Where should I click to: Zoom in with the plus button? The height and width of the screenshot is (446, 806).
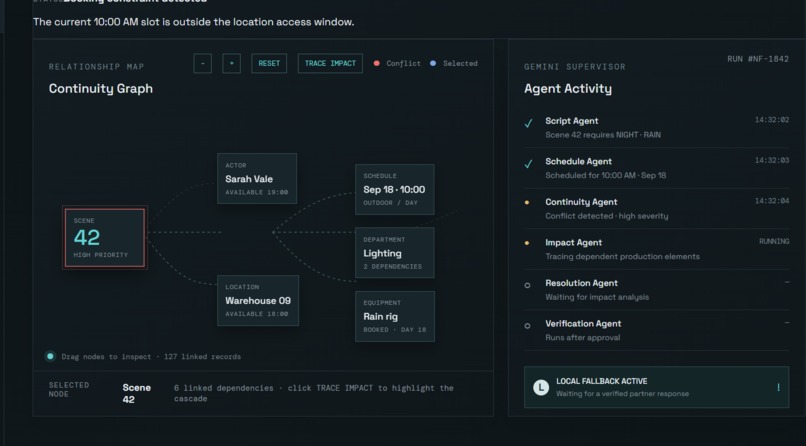coord(231,64)
